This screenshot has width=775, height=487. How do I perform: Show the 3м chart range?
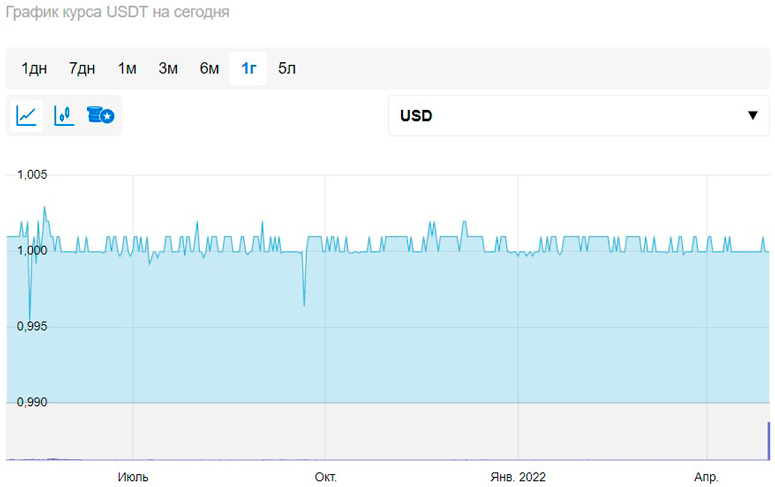pyautogui.click(x=168, y=68)
